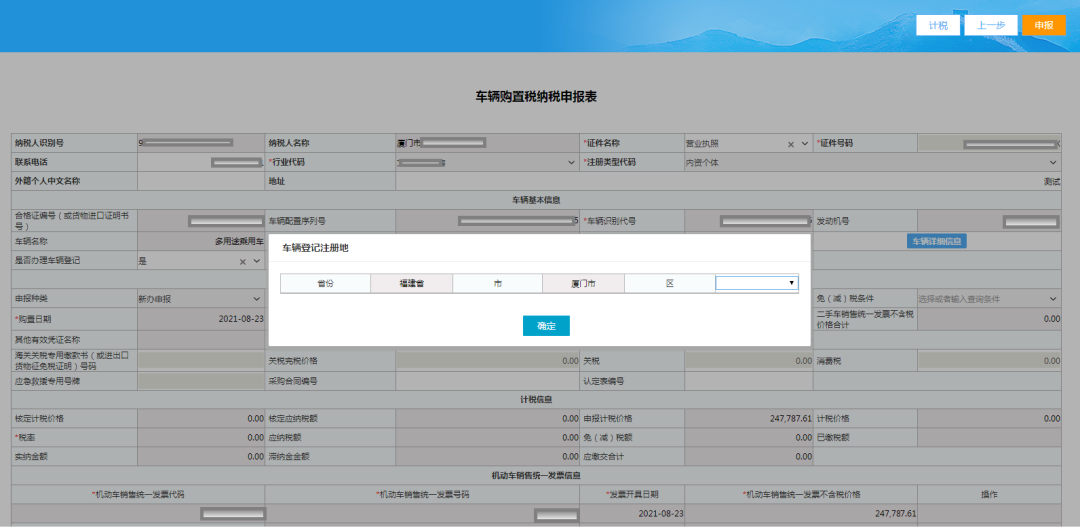The image size is (1080, 528).
Task: Expand the 注册类型代码 dropdown arrow
Action: pos(1053,162)
